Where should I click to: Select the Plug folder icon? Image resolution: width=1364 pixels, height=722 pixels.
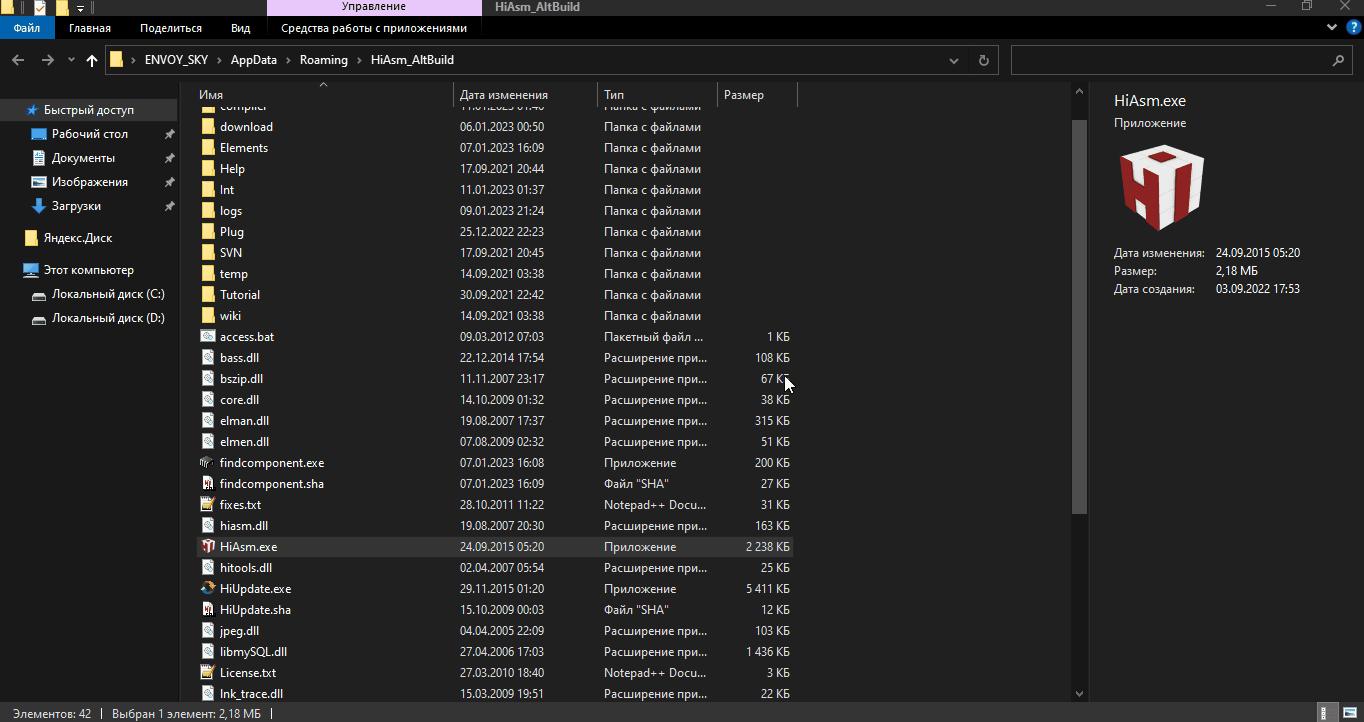[208, 232]
